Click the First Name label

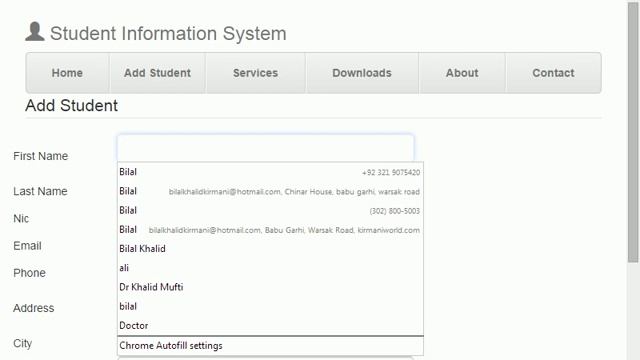(x=40, y=156)
